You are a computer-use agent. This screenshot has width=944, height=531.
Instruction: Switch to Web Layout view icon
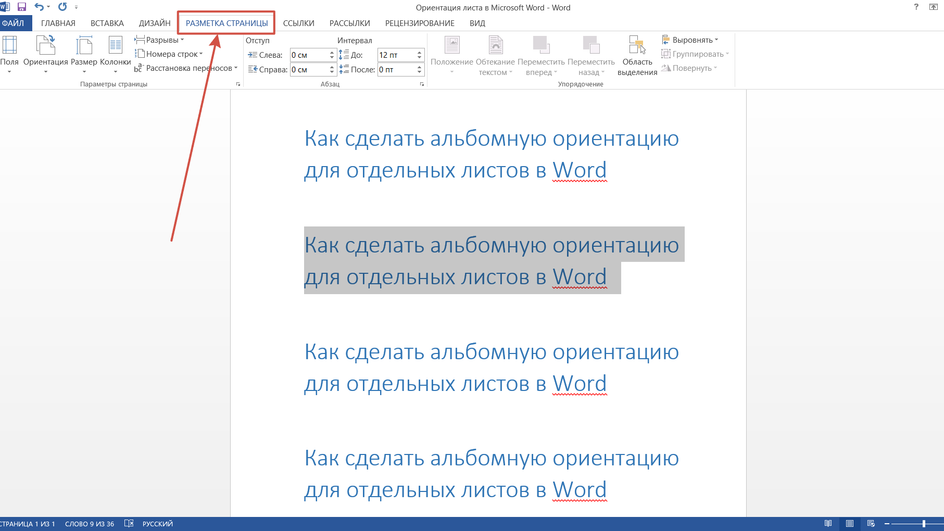pyautogui.click(x=871, y=524)
